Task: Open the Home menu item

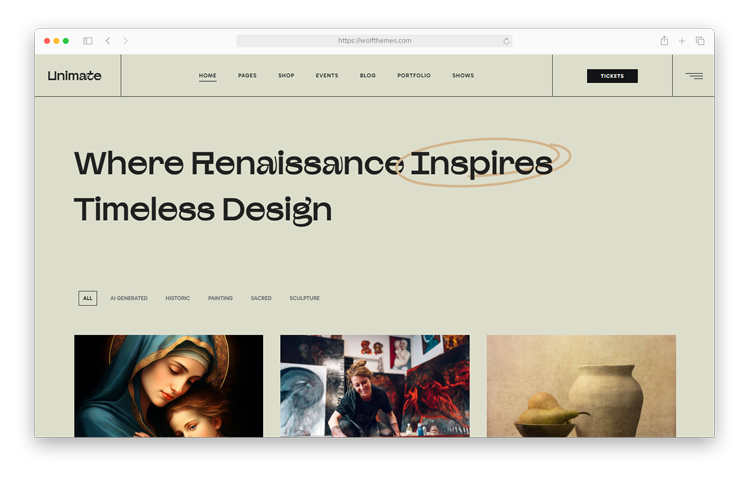Action: tap(208, 76)
